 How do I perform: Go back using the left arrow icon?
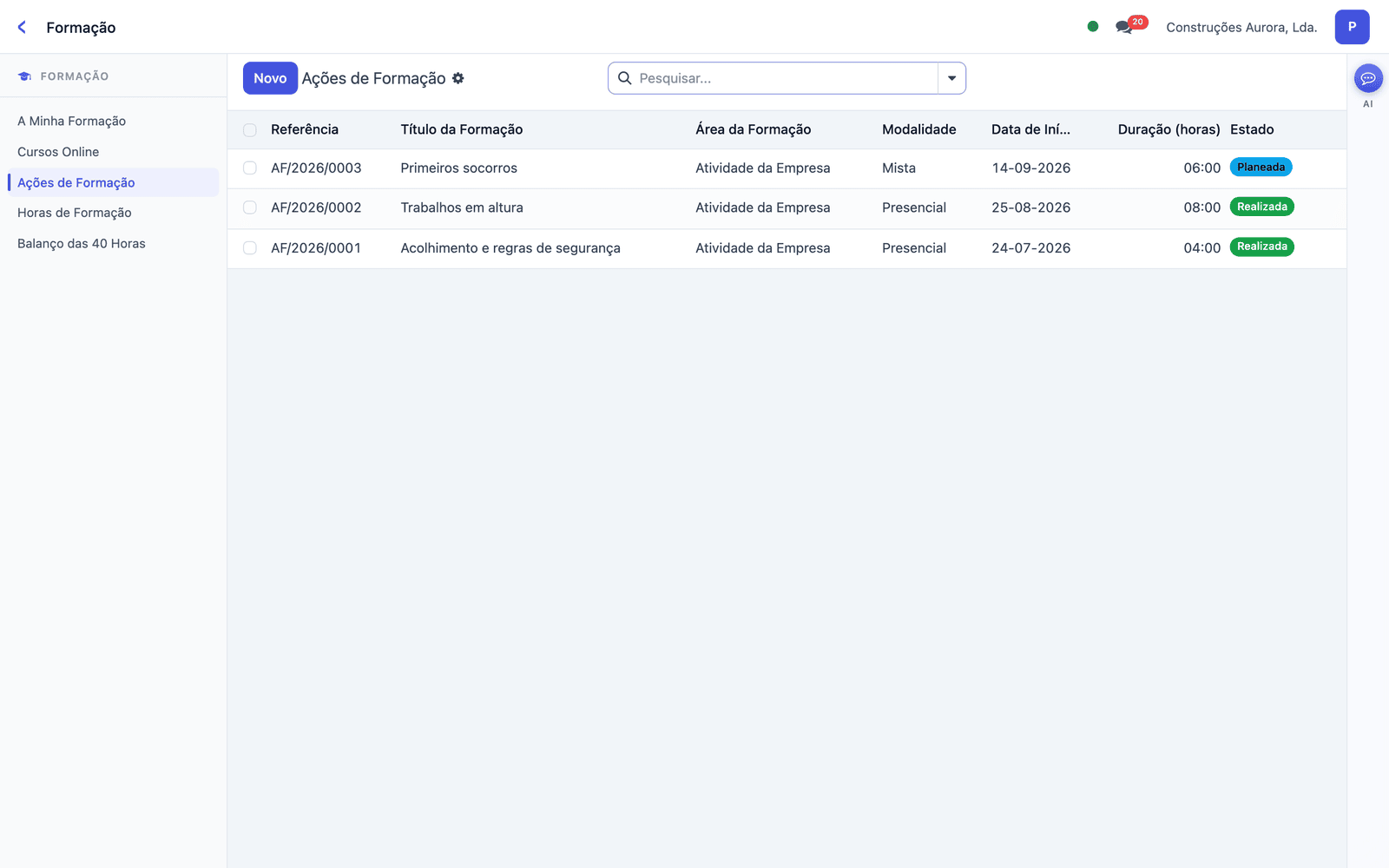point(22,27)
